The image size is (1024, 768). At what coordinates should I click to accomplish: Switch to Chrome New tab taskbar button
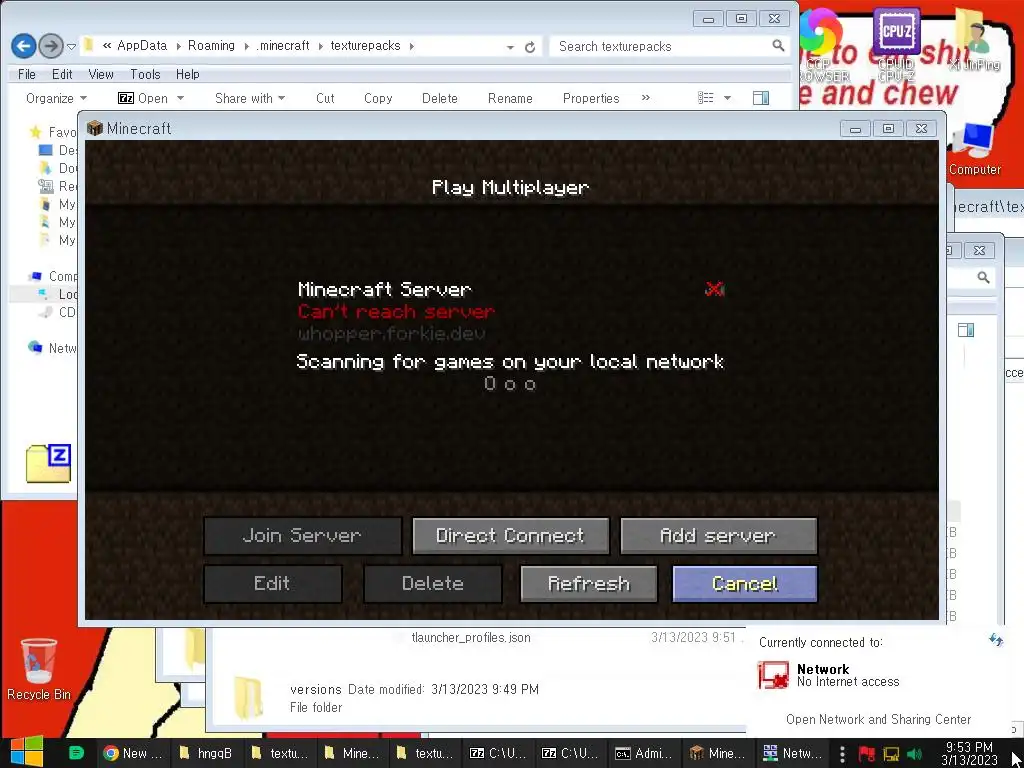click(x=133, y=753)
